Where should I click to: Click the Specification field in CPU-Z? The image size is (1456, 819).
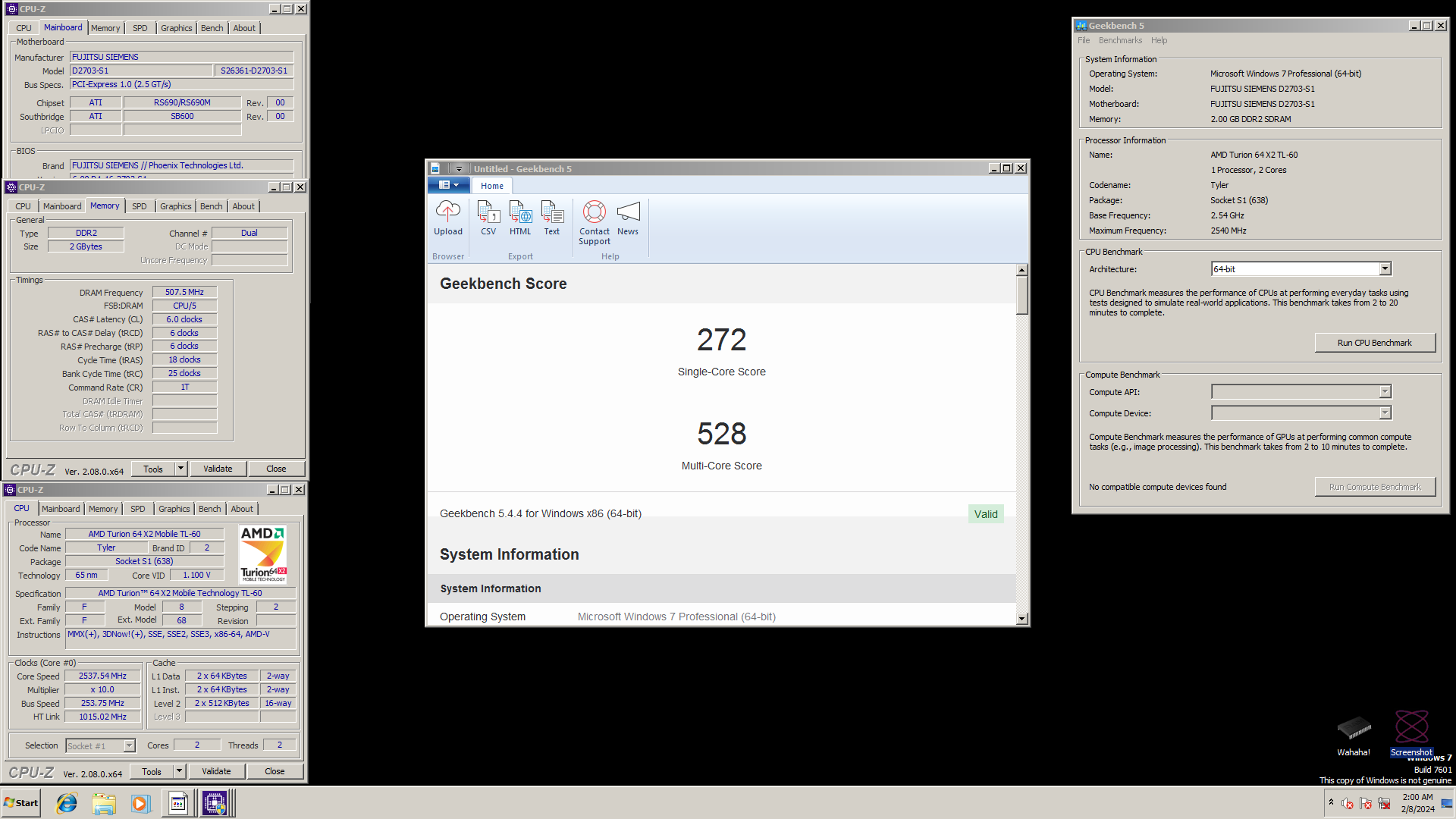coord(180,593)
